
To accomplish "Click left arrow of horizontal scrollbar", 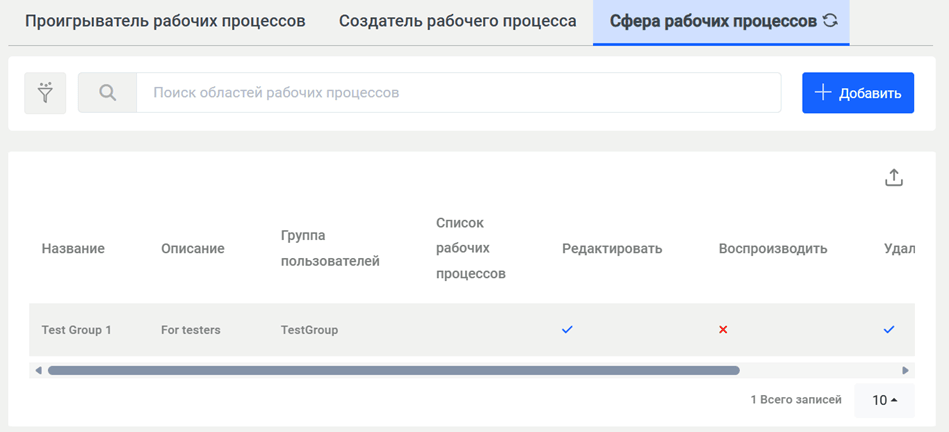I will pos(38,370).
